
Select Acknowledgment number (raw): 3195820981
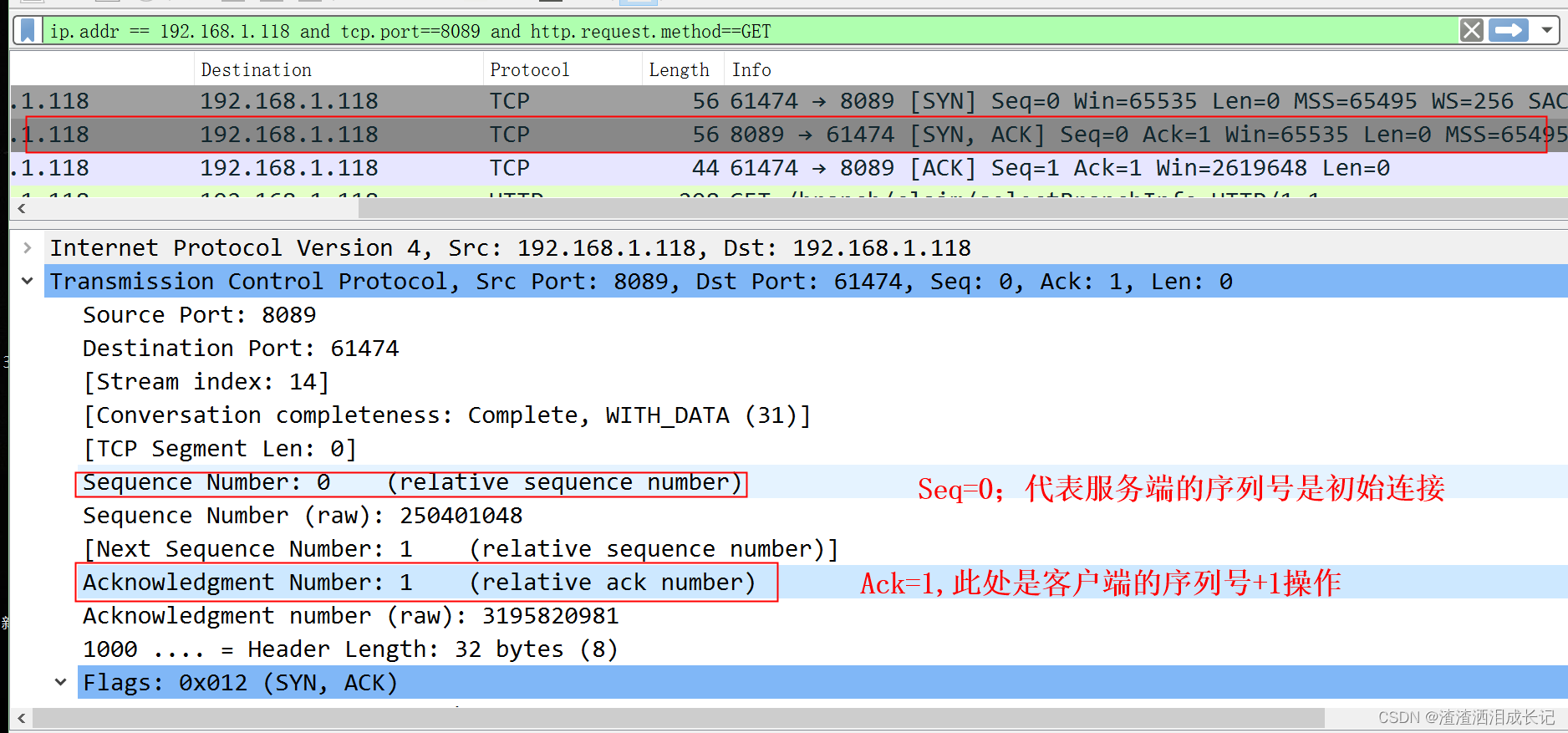[350, 616]
